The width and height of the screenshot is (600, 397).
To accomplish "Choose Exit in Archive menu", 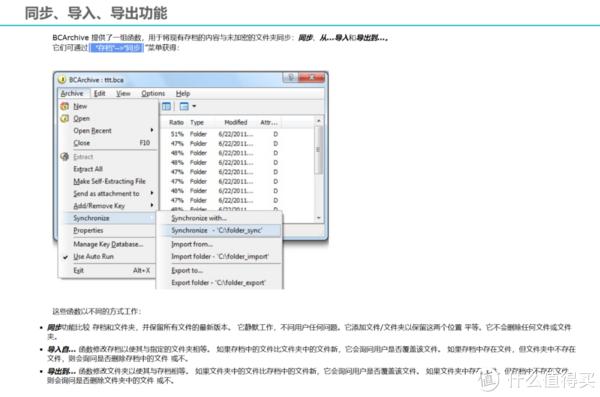I will 108,270.
